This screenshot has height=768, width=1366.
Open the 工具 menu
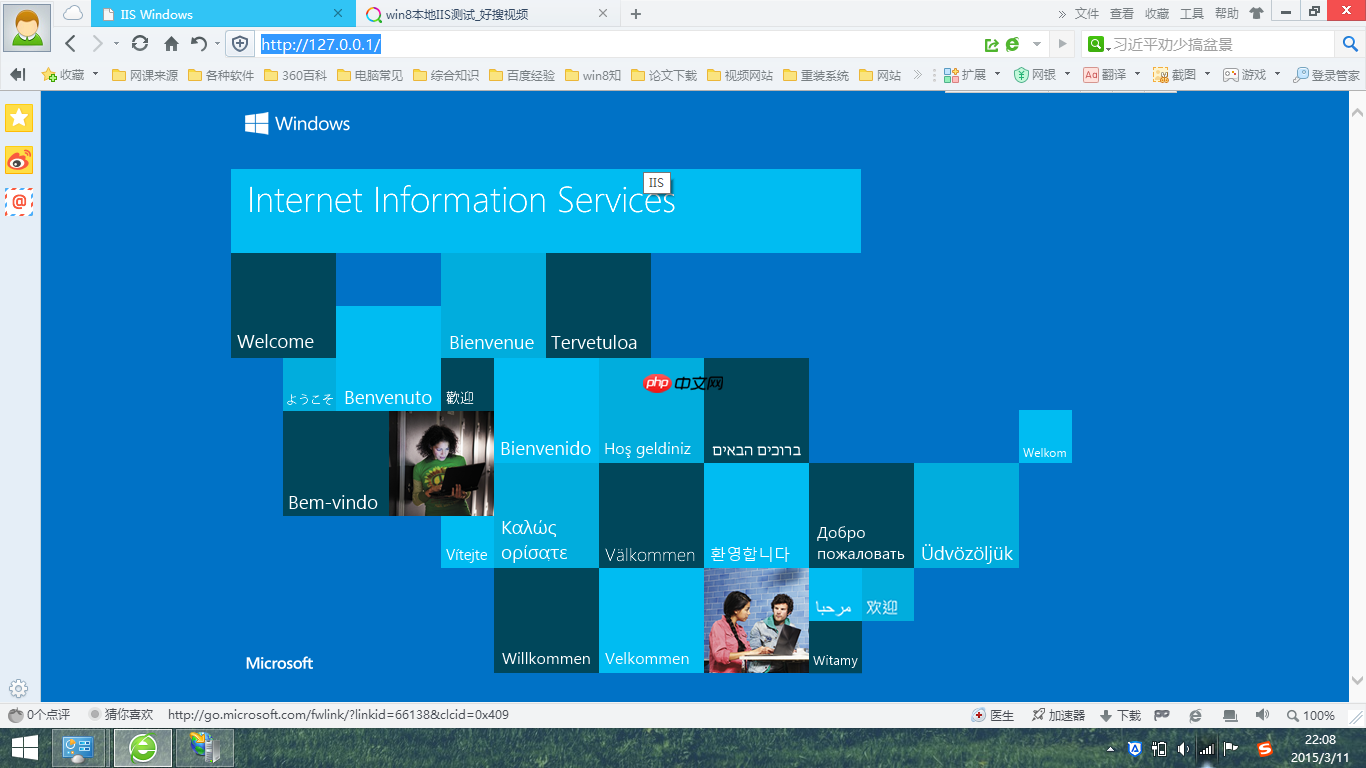[1192, 14]
